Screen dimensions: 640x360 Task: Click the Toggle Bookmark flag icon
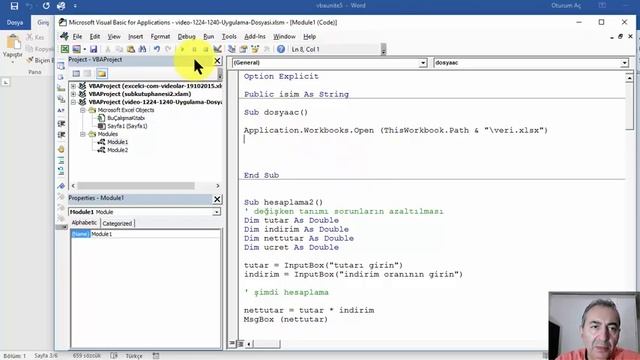61,186
